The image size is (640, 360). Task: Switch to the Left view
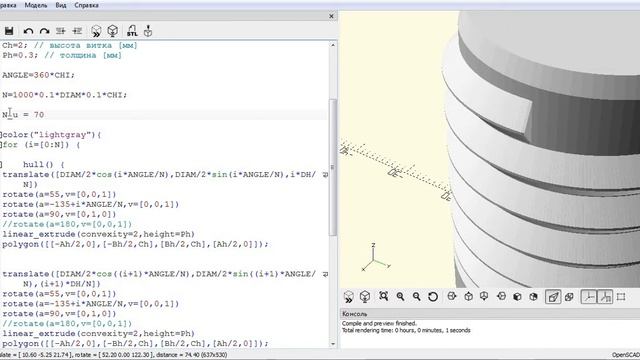(x=502, y=296)
